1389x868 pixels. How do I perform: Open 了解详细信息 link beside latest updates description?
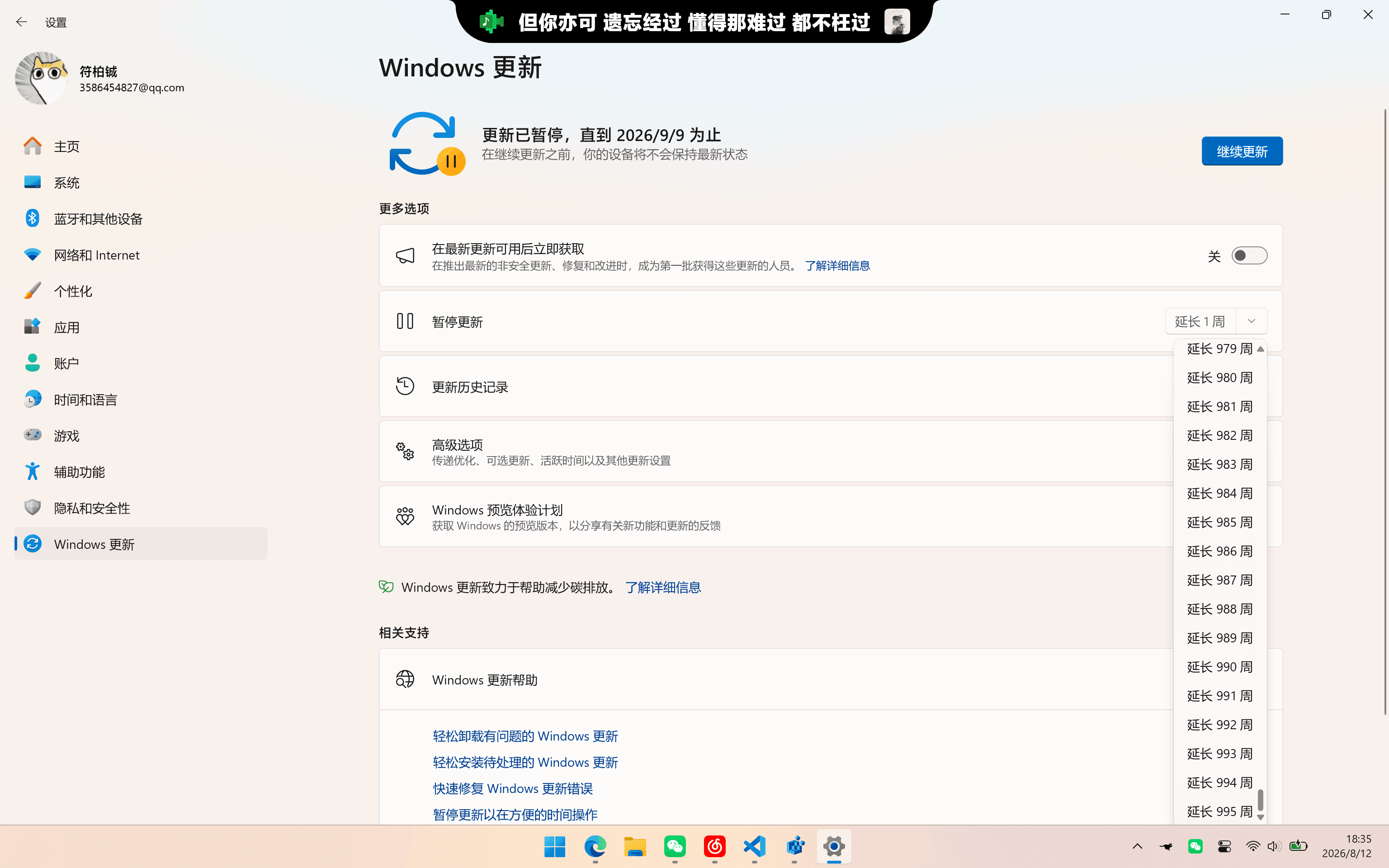[x=837, y=266]
